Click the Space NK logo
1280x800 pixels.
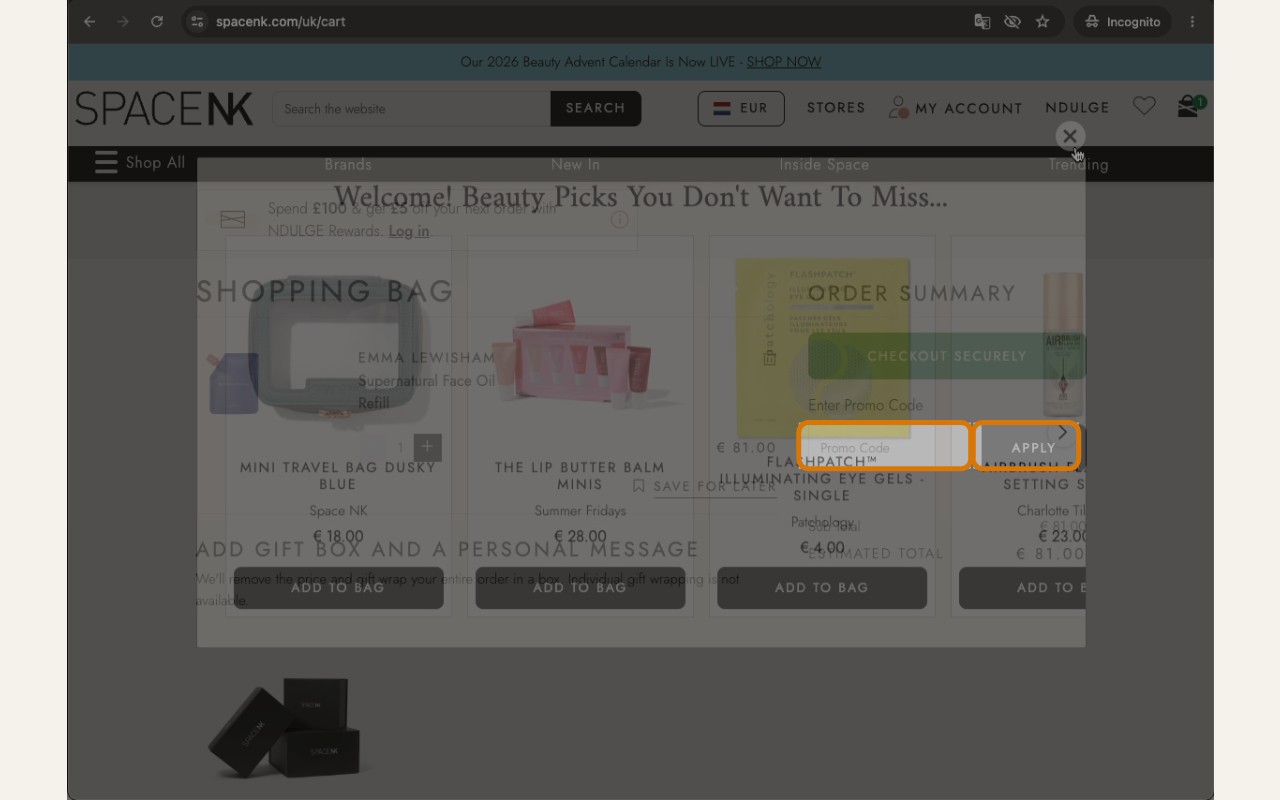[x=164, y=108]
